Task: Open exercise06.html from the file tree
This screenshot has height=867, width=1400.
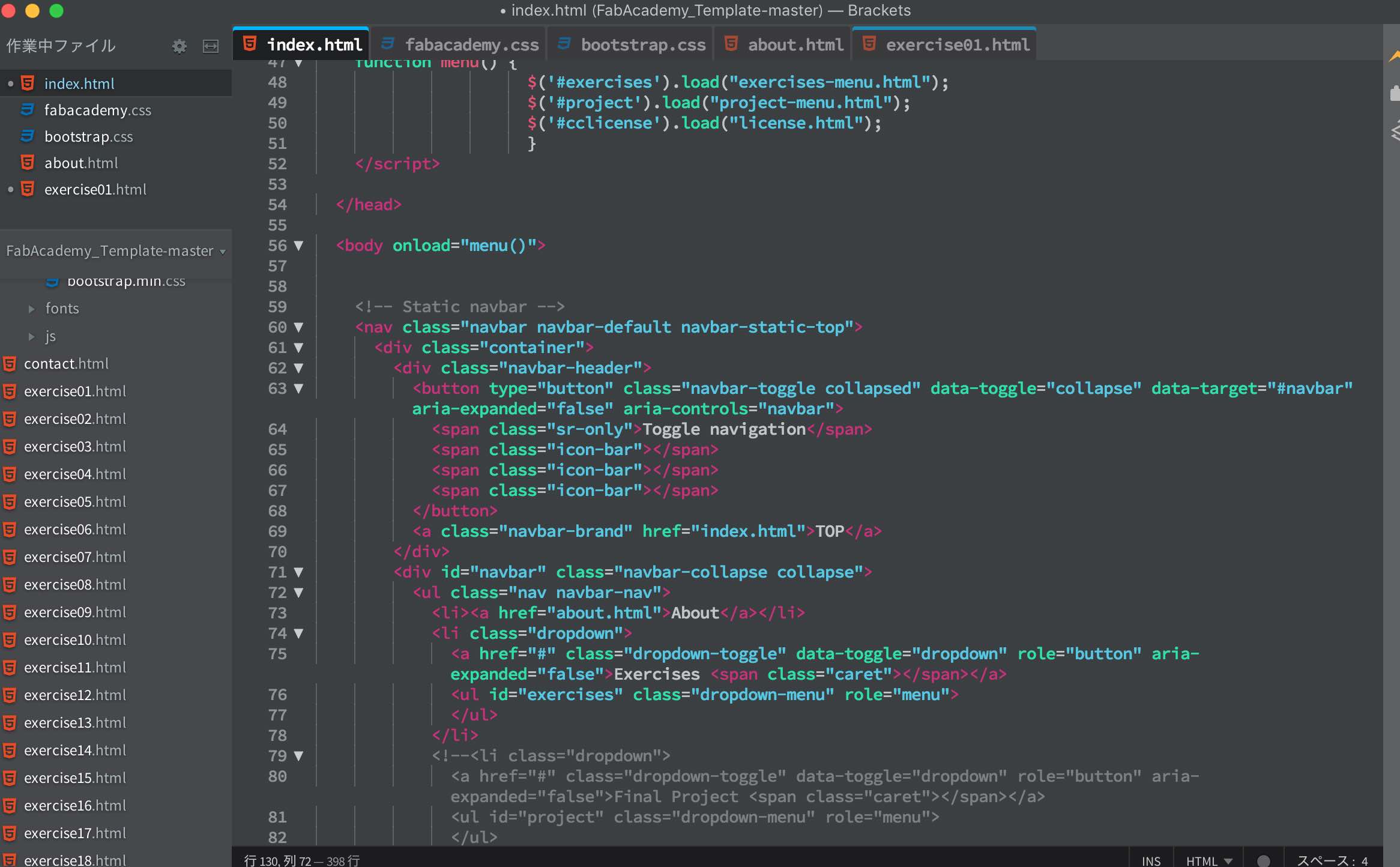Action: [75, 529]
